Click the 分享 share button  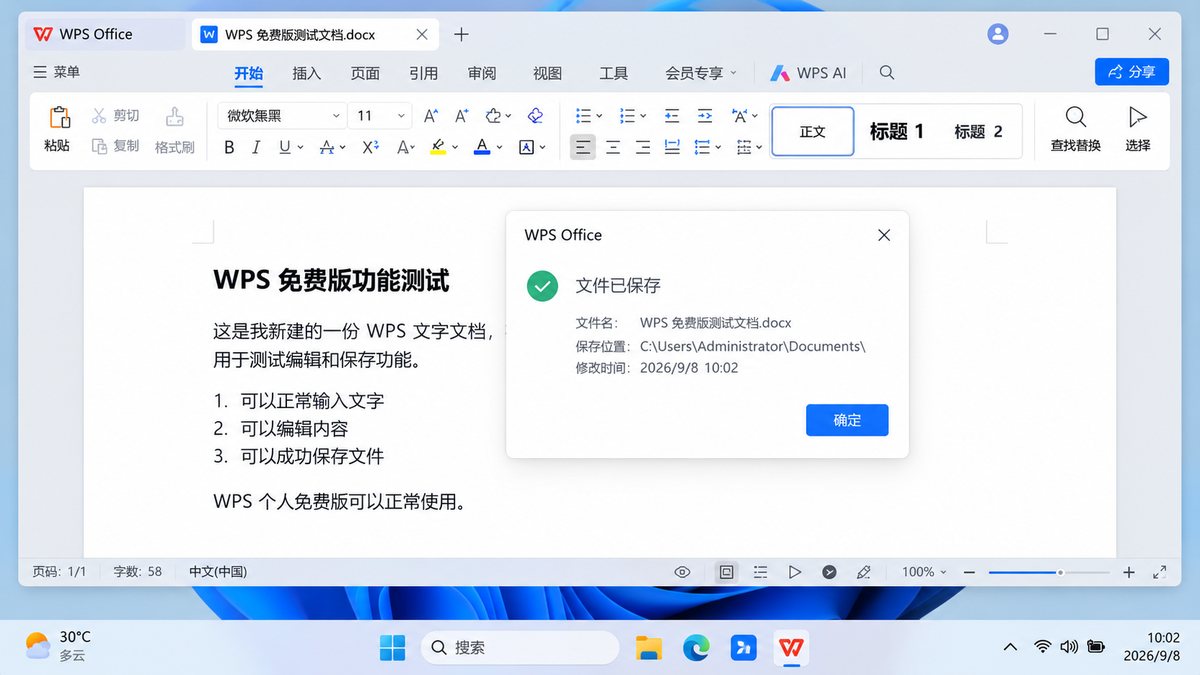1132,72
